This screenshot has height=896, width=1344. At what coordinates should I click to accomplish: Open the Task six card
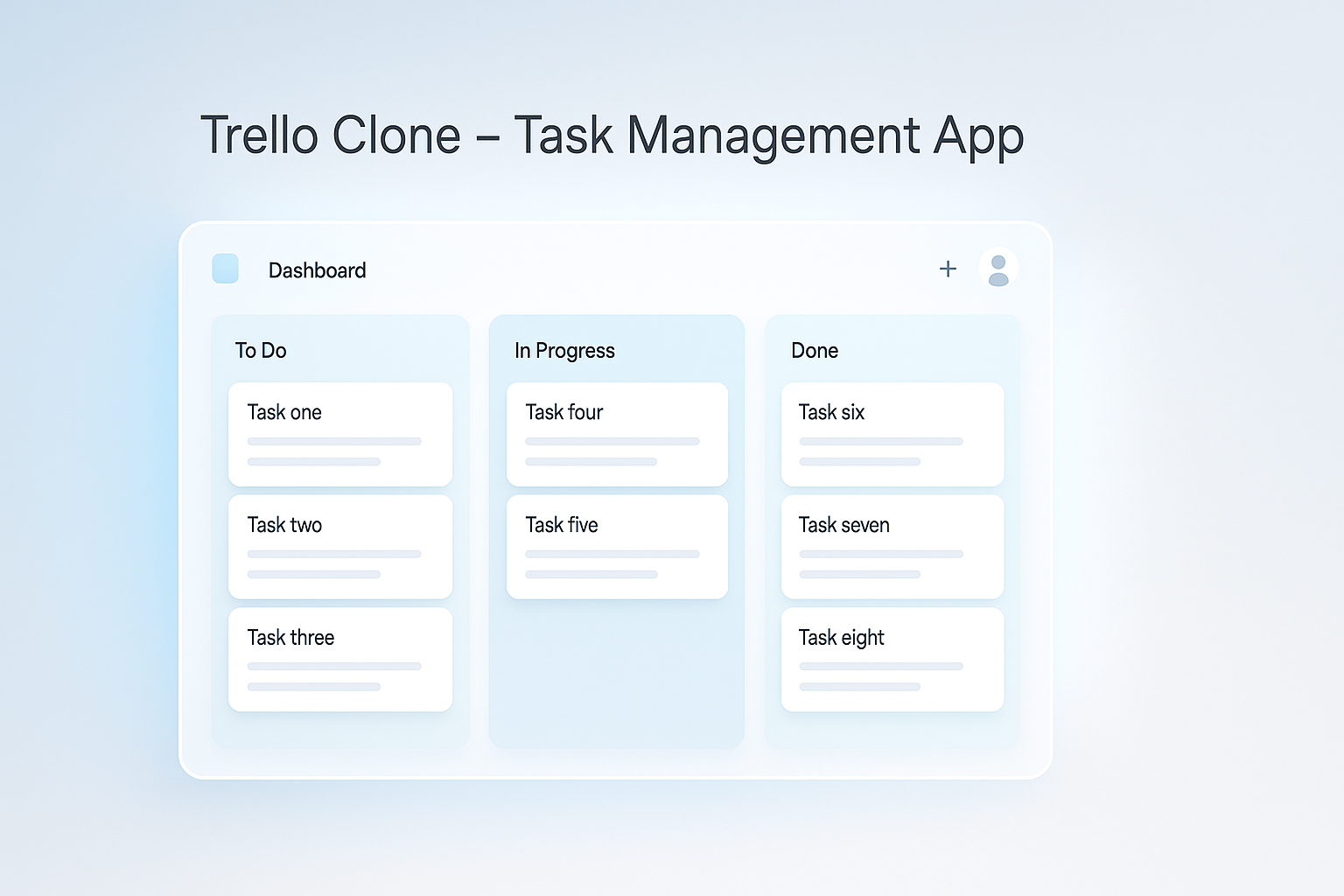click(x=892, y=433)
